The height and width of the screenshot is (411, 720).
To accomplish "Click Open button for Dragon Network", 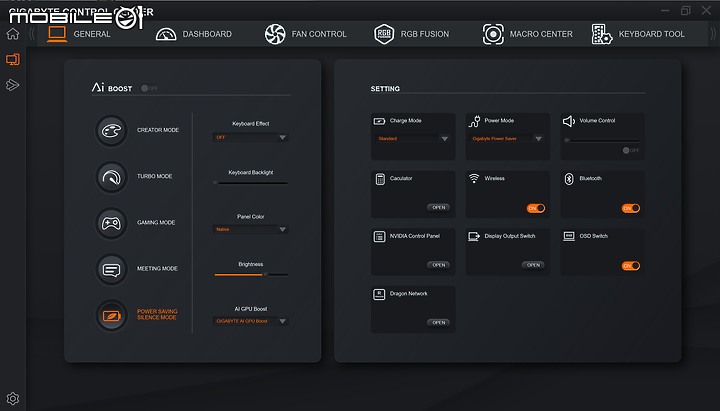I will tap(439, 322).
